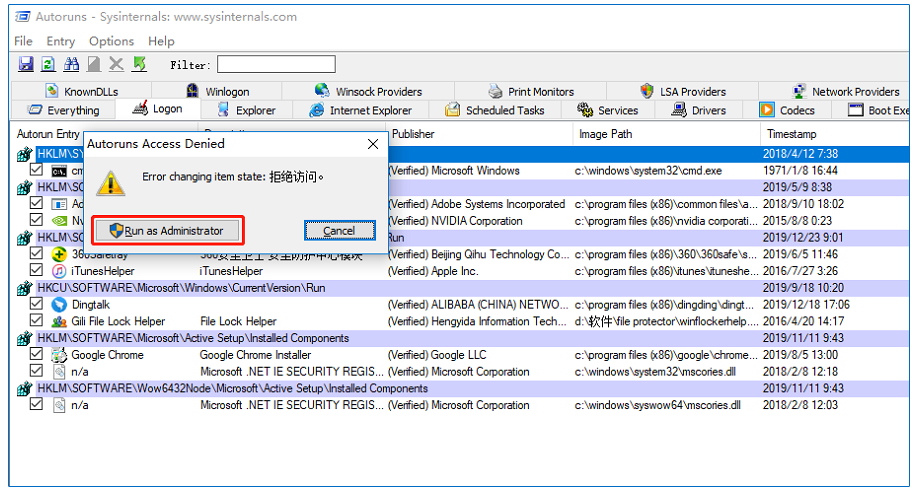918x491 pixels.
Task: Open the File menu
Action: tap(23, 41)
